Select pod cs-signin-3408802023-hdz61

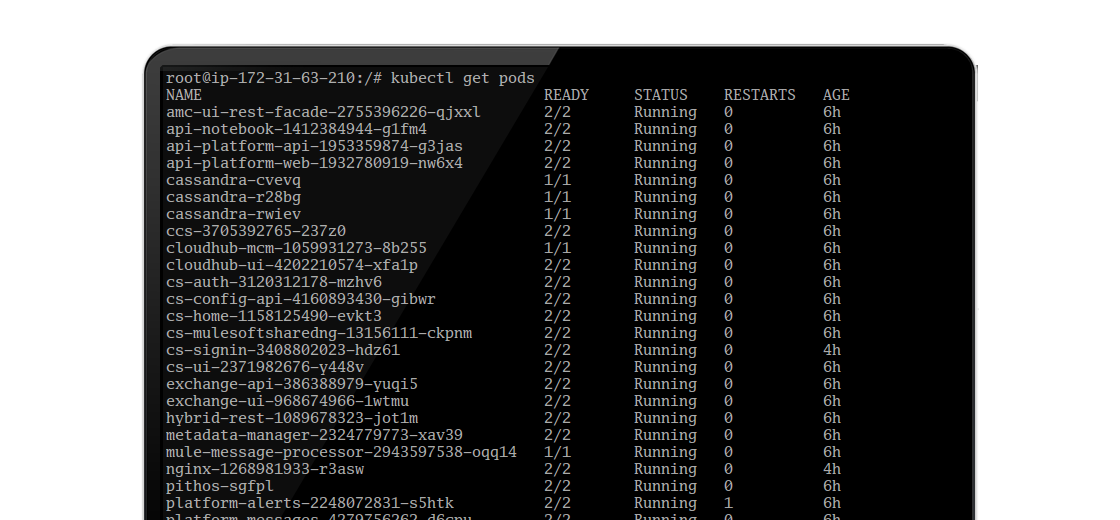coord(283,350)
